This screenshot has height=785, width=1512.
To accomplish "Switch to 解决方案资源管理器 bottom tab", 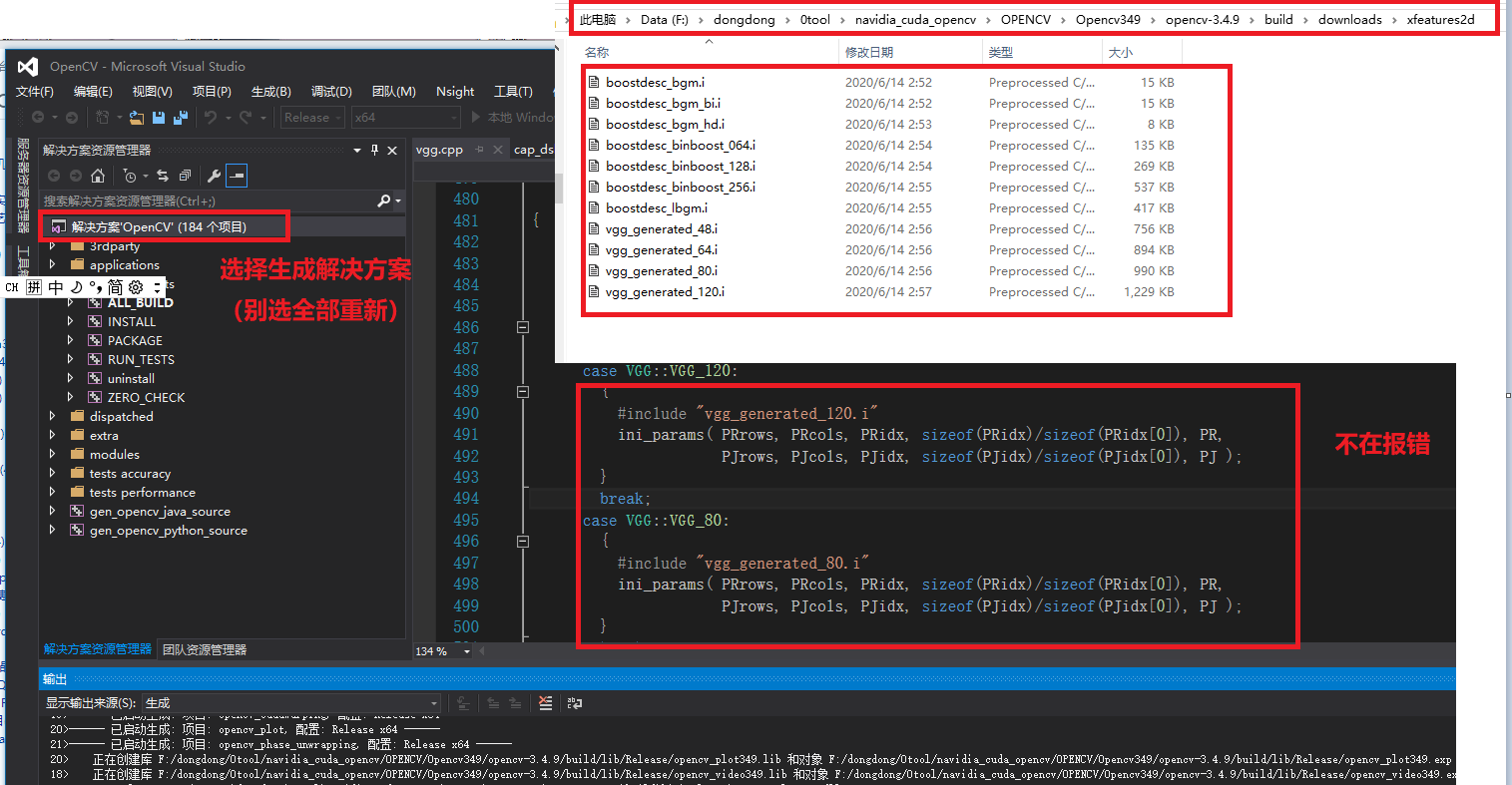I will pyautogui.click(x=98, y=649).
